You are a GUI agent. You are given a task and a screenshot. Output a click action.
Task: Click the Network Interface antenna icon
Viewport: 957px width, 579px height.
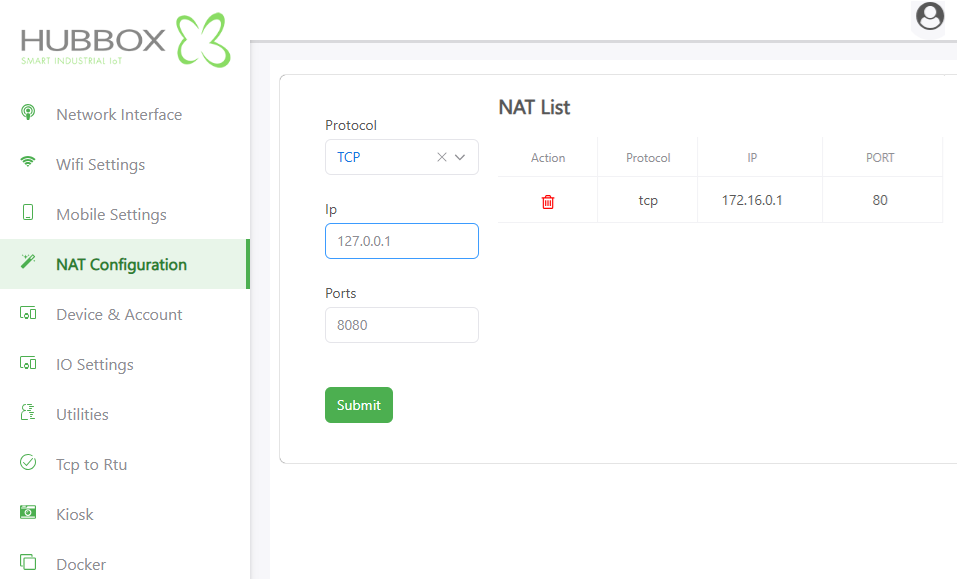click(28, 113)
